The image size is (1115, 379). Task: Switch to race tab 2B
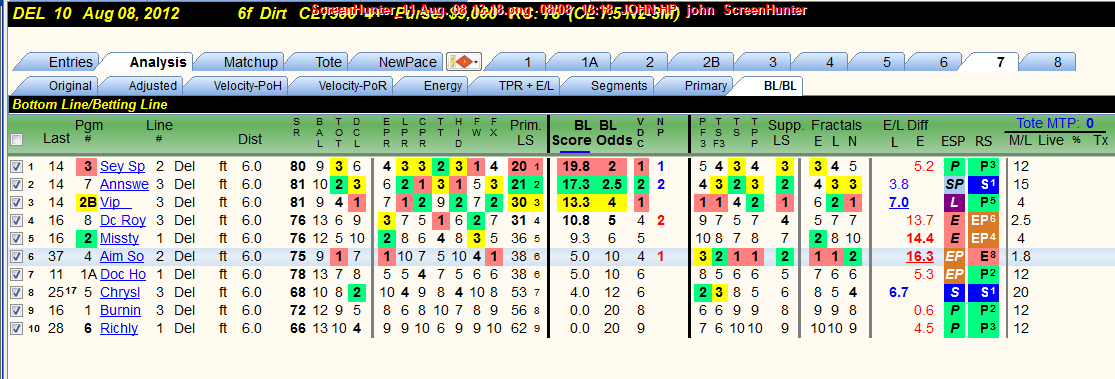click(711, 63)
